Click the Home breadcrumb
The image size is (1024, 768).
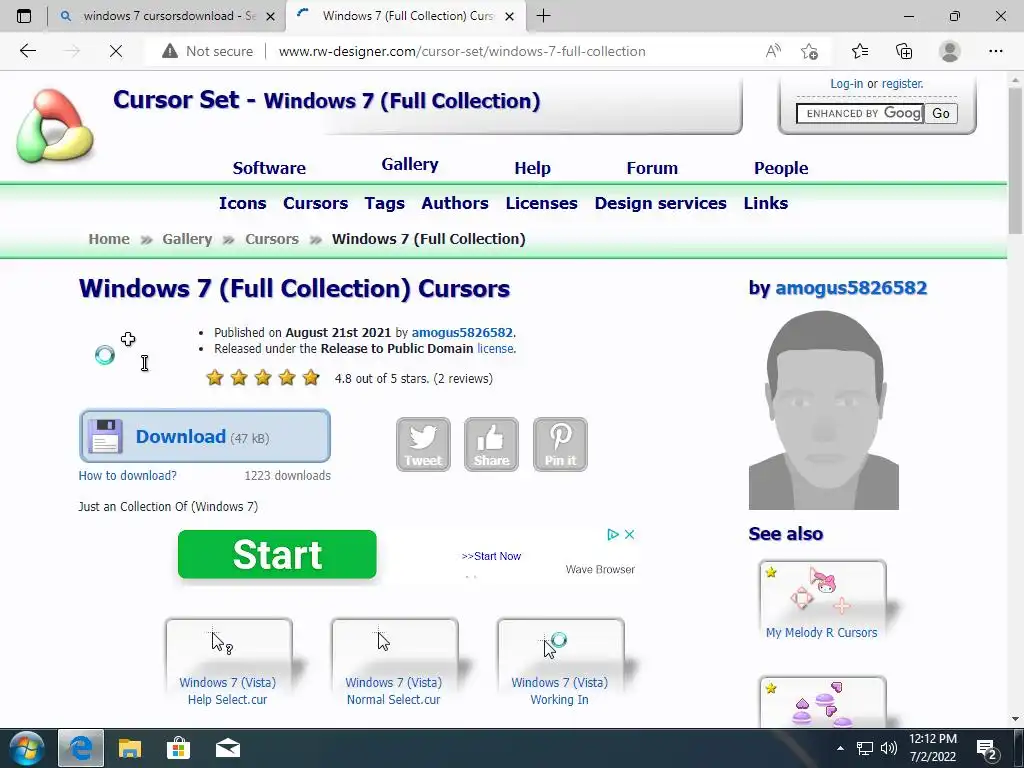coord(109,239)
